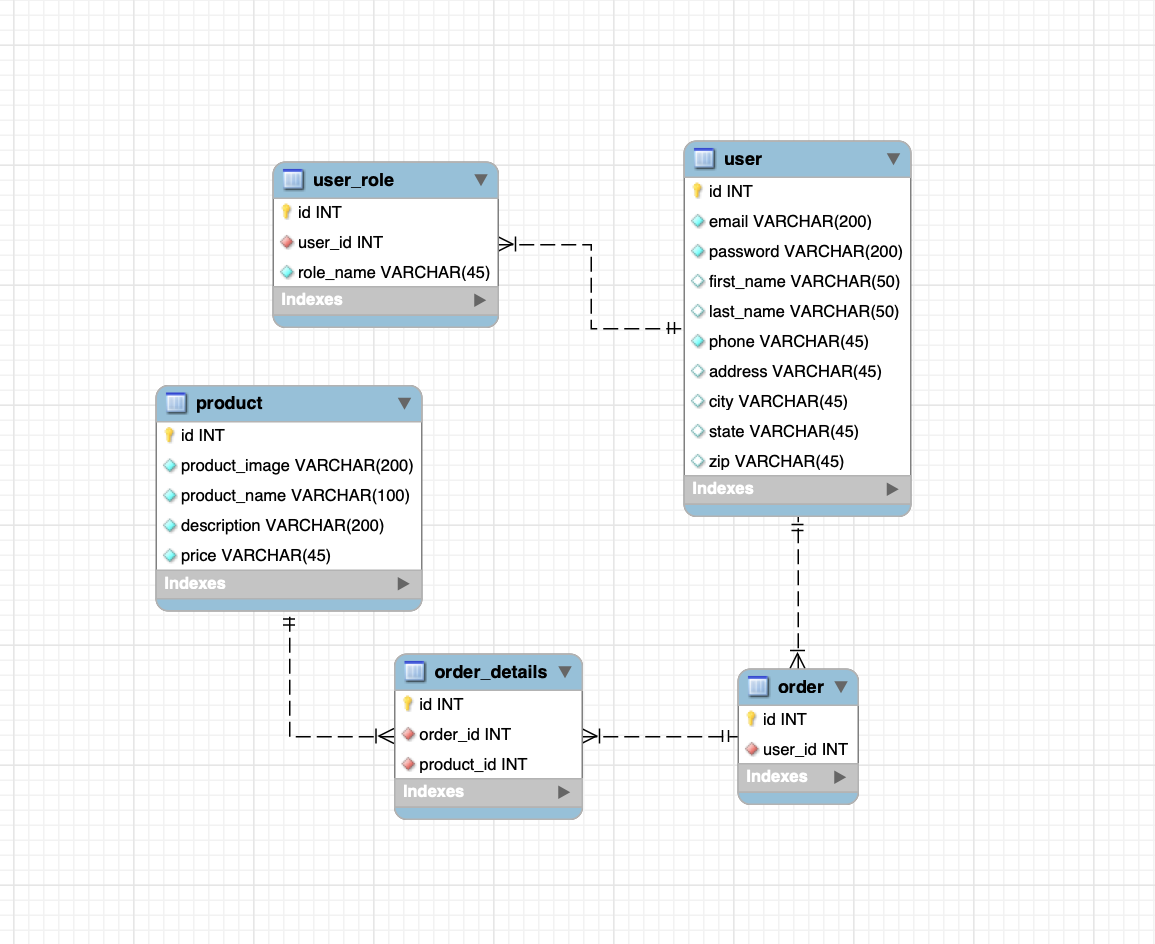Click diamond icon beside product_name
Viewport: 1155px width, 944px height.
click(x=170, y=496)
